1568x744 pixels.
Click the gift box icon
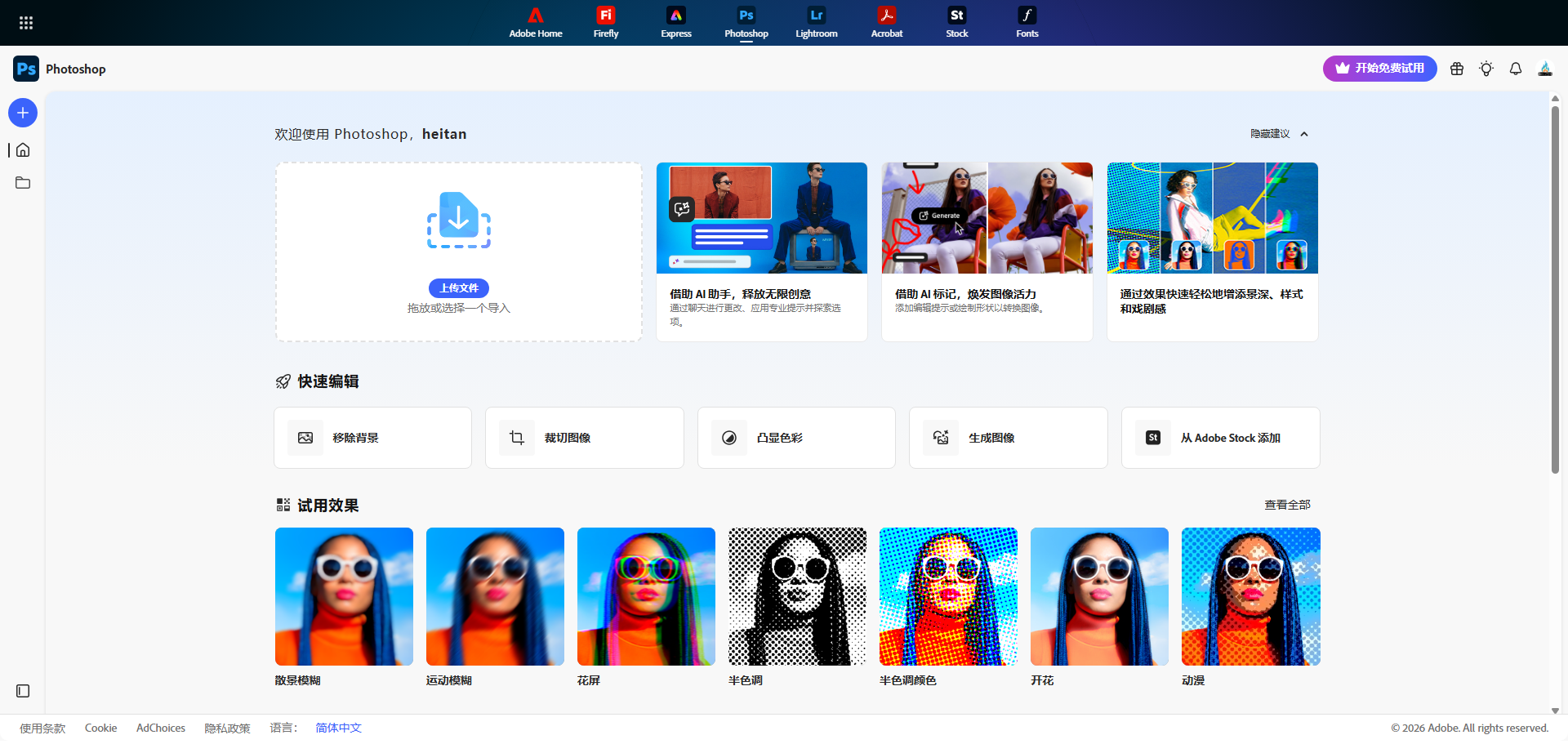[x=1457, y=69]
